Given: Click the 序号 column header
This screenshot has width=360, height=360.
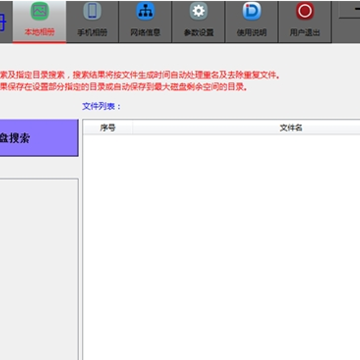Looking at the screenshot, I should click(x=108, y=128).
